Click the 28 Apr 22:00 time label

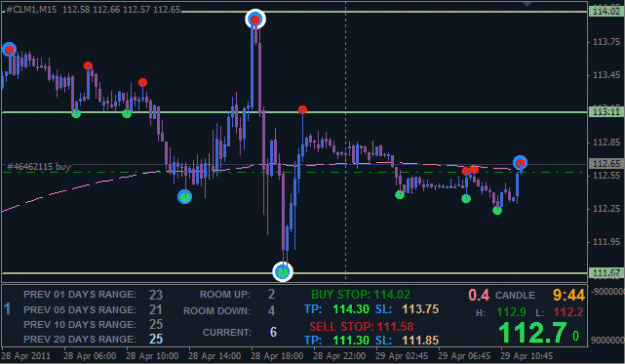(339, 356)
